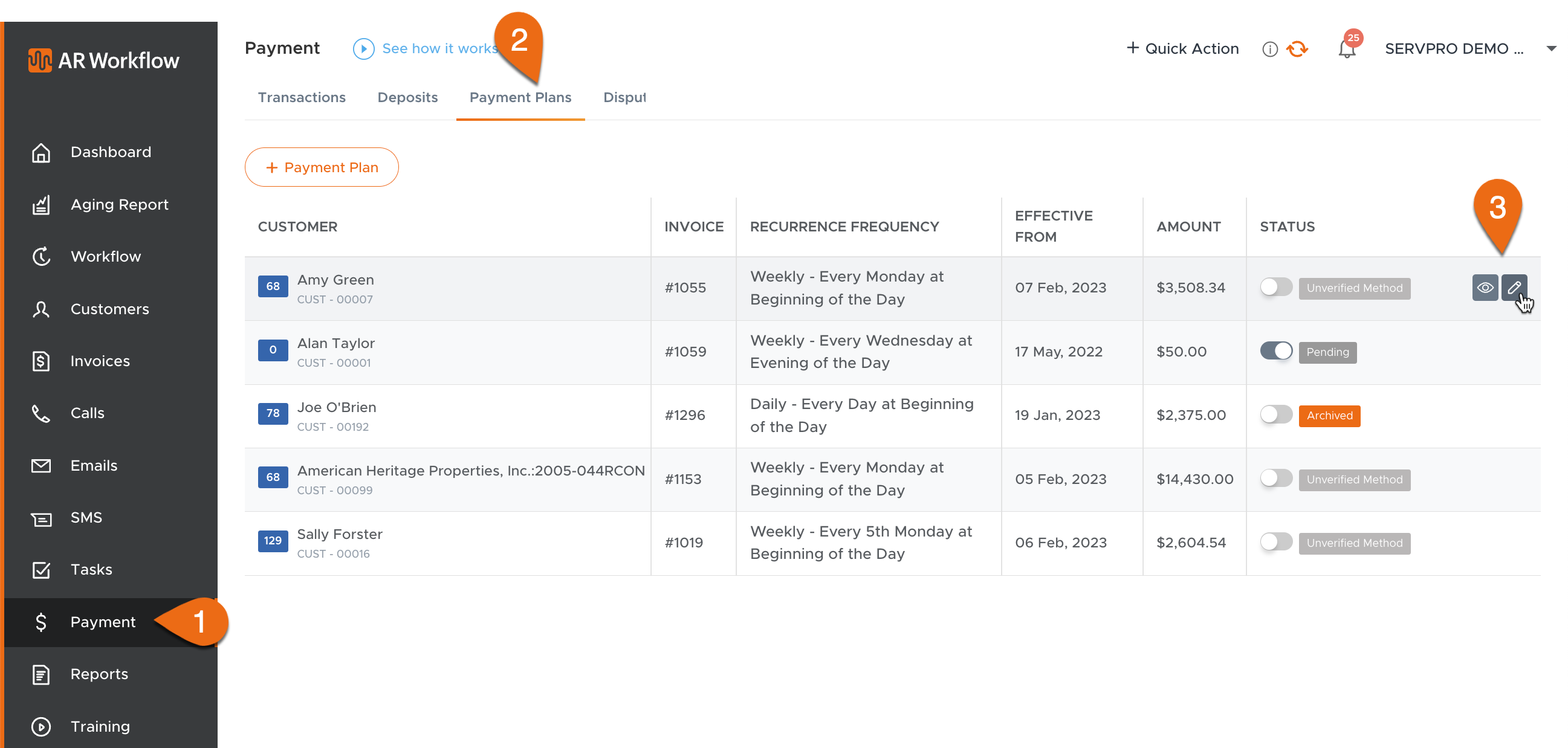The height and width of the screenshot is (748, 1568).
Task: Go to Calls in the sidebar
Action: [87, 413]
